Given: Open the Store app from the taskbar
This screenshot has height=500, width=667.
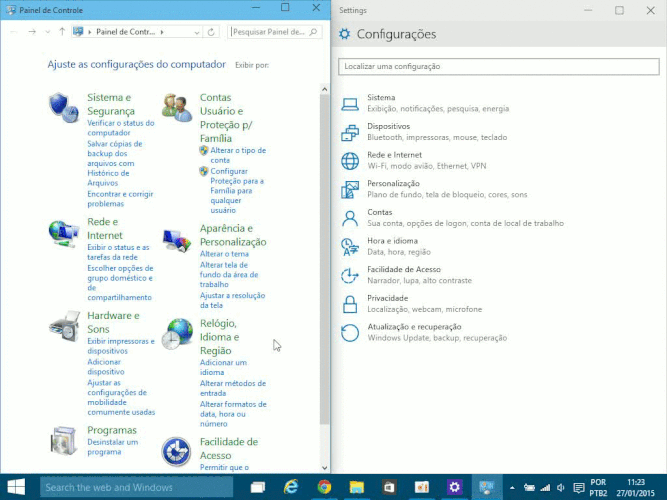Looking at the screenshot, I should click(389, 487).
